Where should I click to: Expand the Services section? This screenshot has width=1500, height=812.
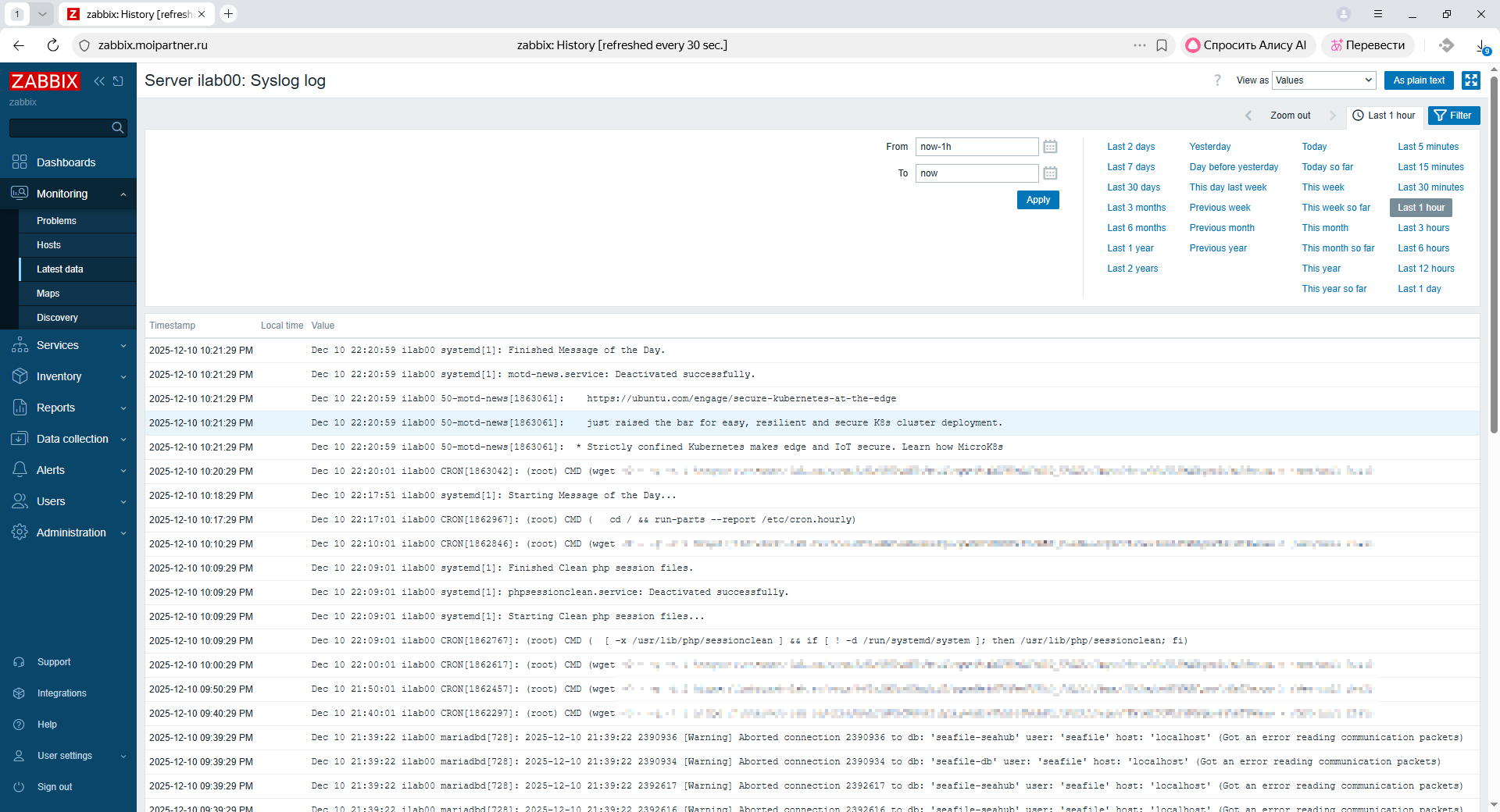tap(57, 344)
